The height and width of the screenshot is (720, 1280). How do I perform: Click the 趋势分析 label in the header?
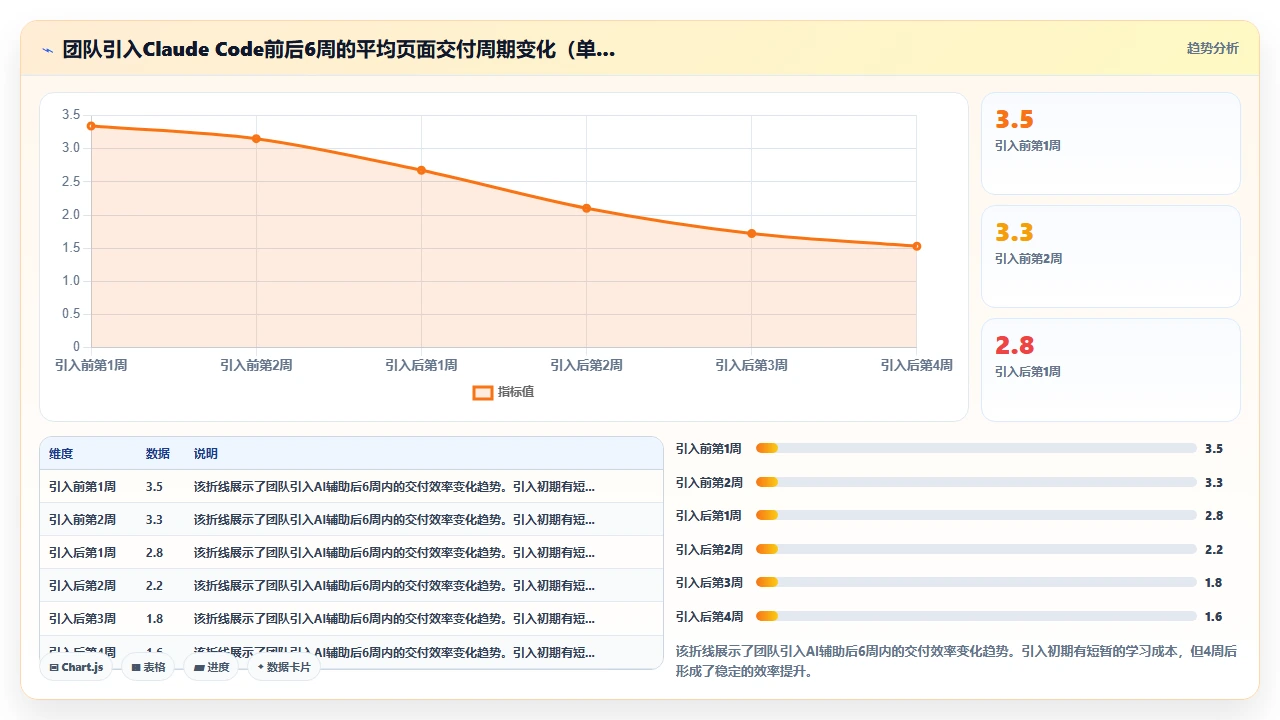tap(1212, 48)
